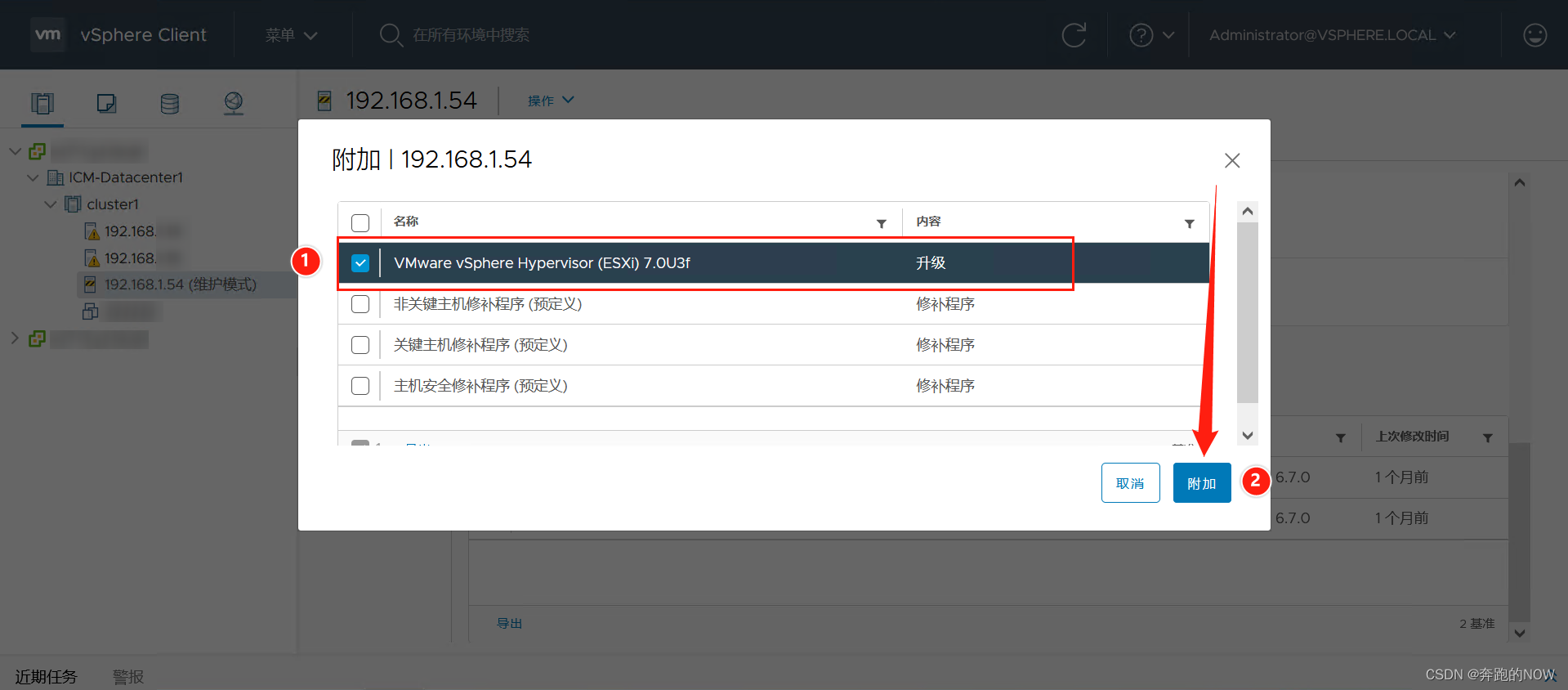The image size is (1568, 690).
Task: Open the VMs and Templates view icon
Action: [106, 103]
